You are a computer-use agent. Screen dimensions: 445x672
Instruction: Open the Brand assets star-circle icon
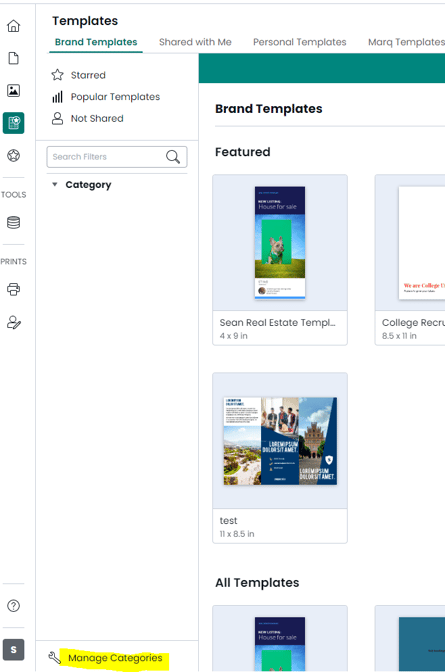pyautogui.click(x=13, y=155)
